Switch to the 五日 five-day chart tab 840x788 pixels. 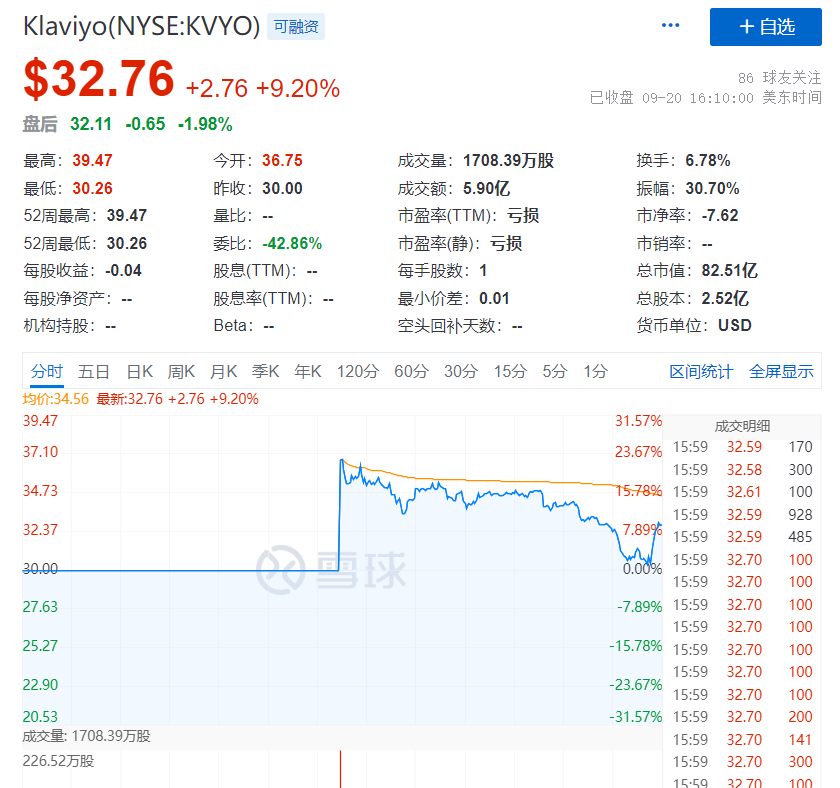[x=95, y=370]
